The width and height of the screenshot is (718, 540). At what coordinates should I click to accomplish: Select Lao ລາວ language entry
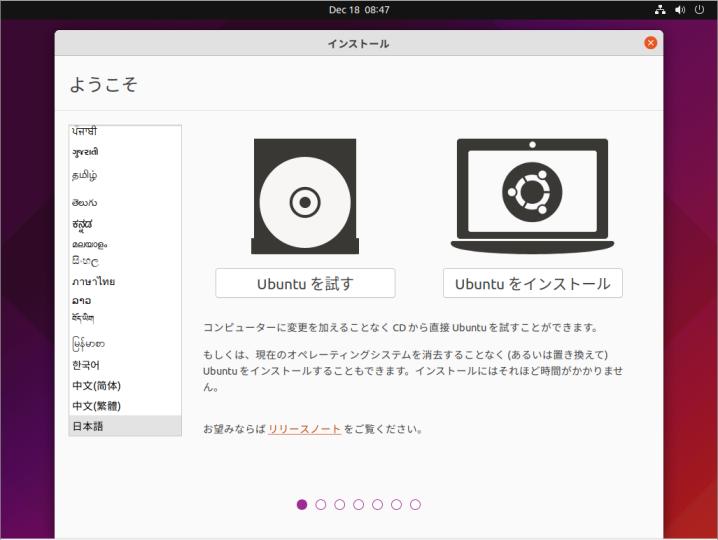pyautogui.click(x=125, y=300)
